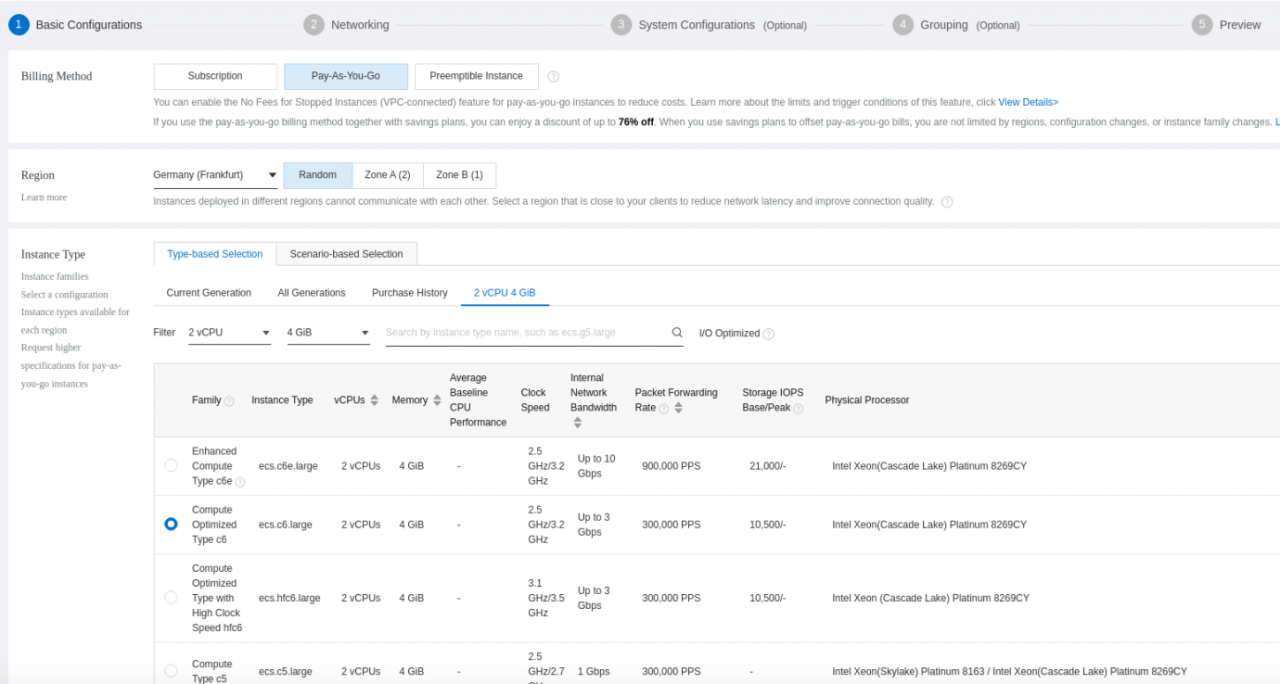Show the I/O Optimized help tooltip
The height and width of the screenshot is (684, 1280).
pos(769,334)
